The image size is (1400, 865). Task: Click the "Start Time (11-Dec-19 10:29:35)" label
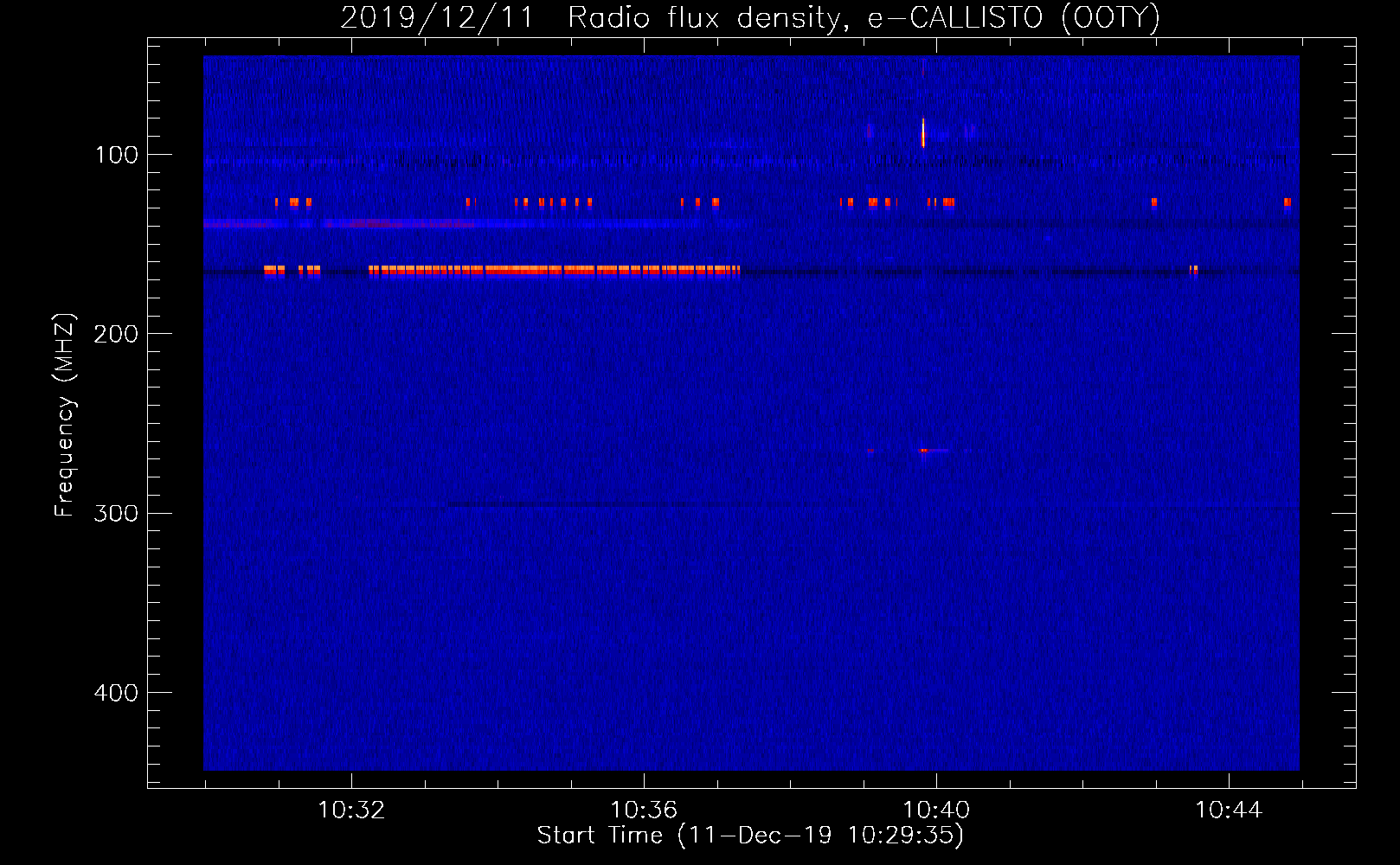750,836
